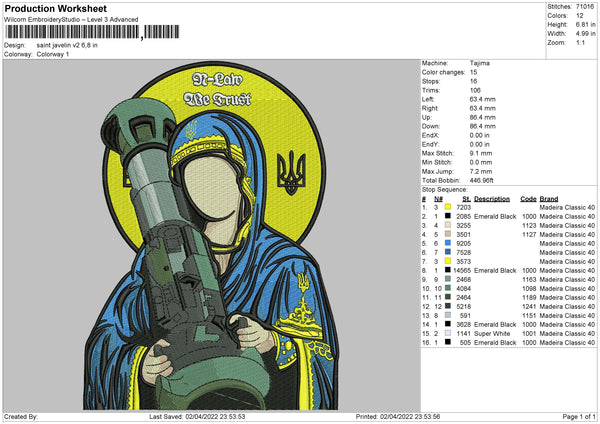600x424 pixels.
Task: Click the Zoom value 1:1
Action: [x=580, y=42]
